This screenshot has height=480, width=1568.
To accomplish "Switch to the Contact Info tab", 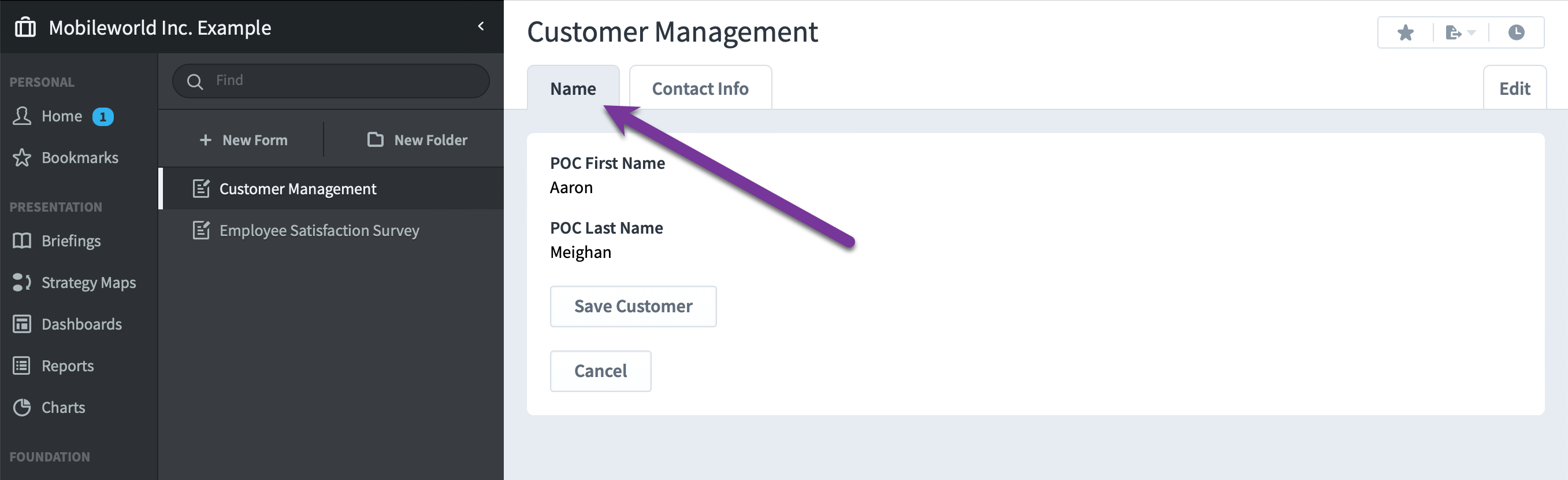I will (700, 88).
